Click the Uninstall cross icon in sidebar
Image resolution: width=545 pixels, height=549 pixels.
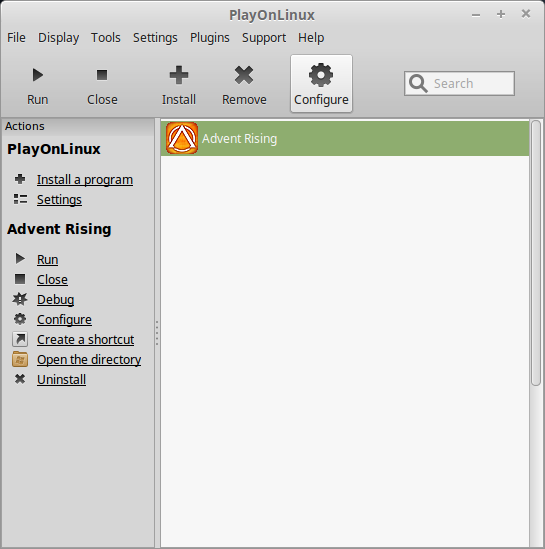(x=20, y=379)
